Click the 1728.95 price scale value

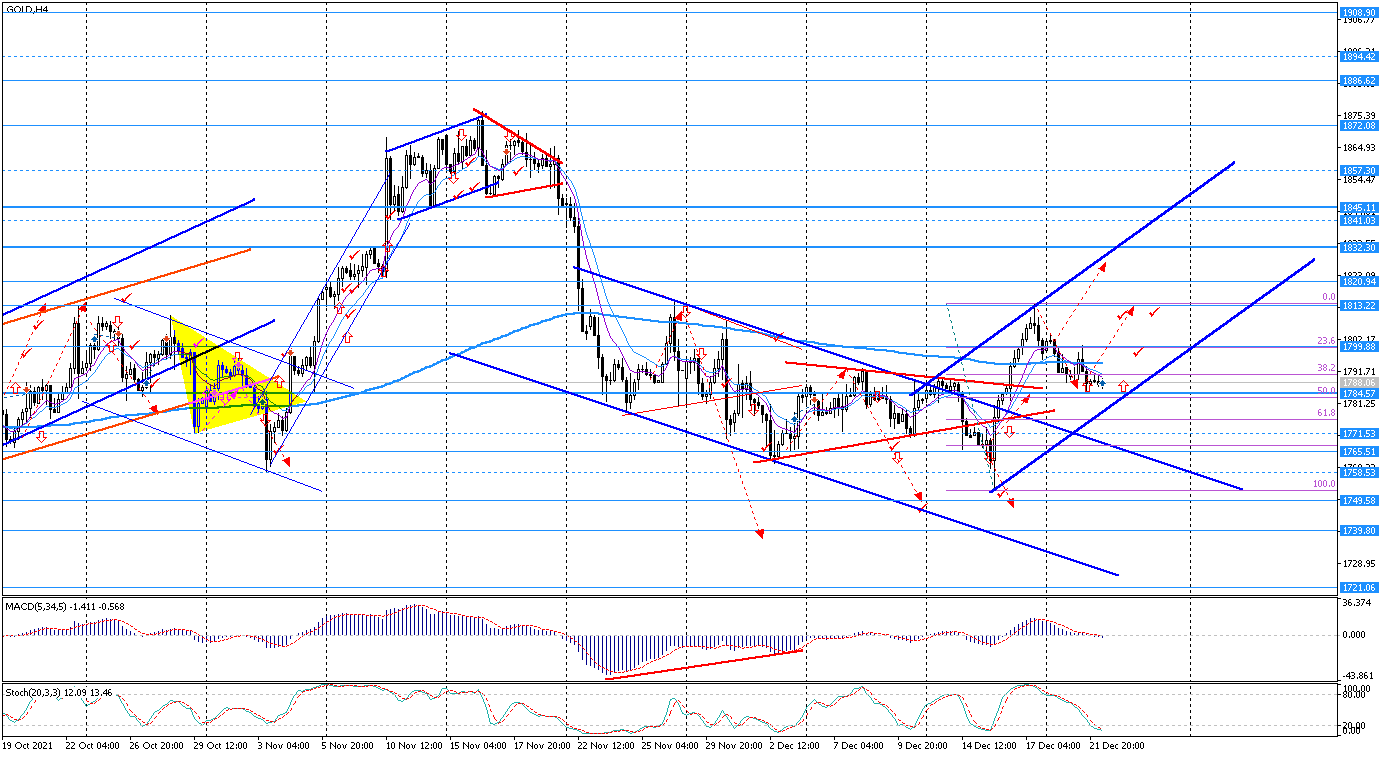pyautogui.click(x=1359, y=564)
